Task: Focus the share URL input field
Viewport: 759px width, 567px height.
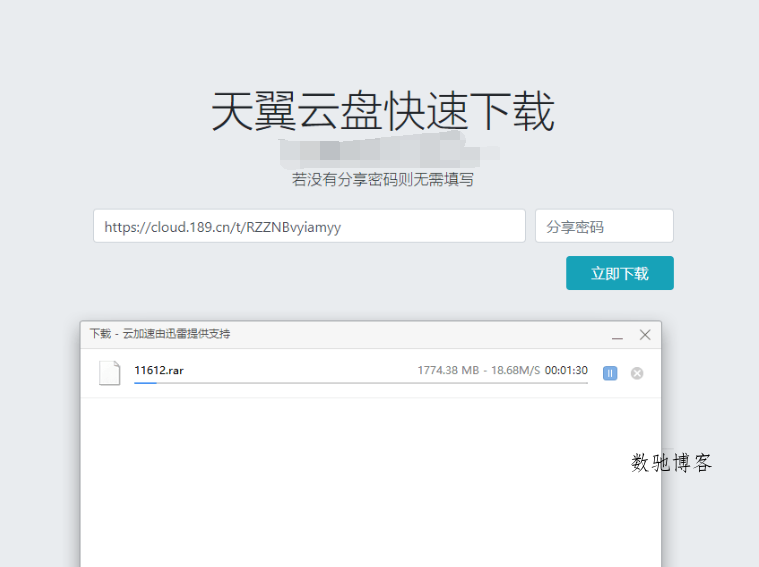Action: click(x=309, y=226)
